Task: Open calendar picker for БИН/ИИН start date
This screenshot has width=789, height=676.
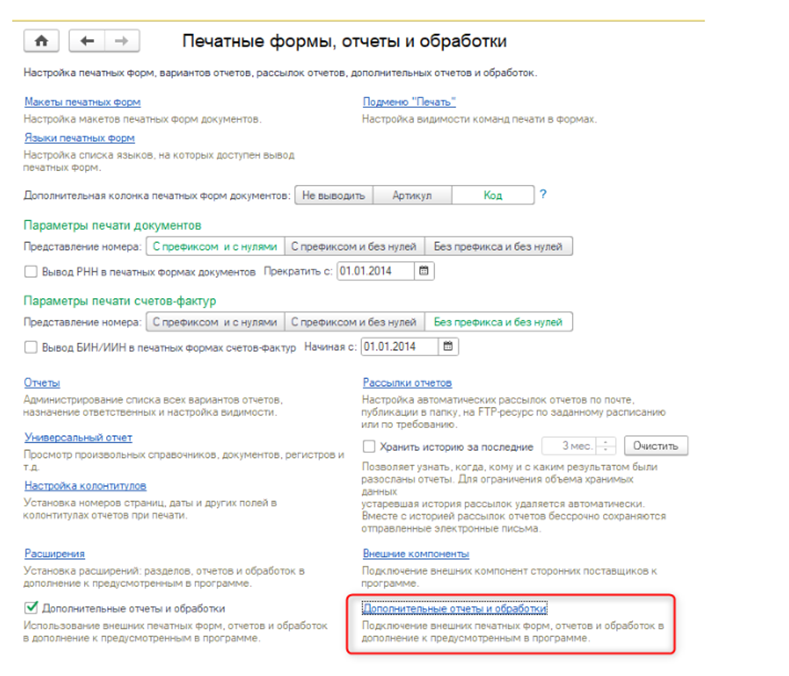Action: (x=448, y=347)
